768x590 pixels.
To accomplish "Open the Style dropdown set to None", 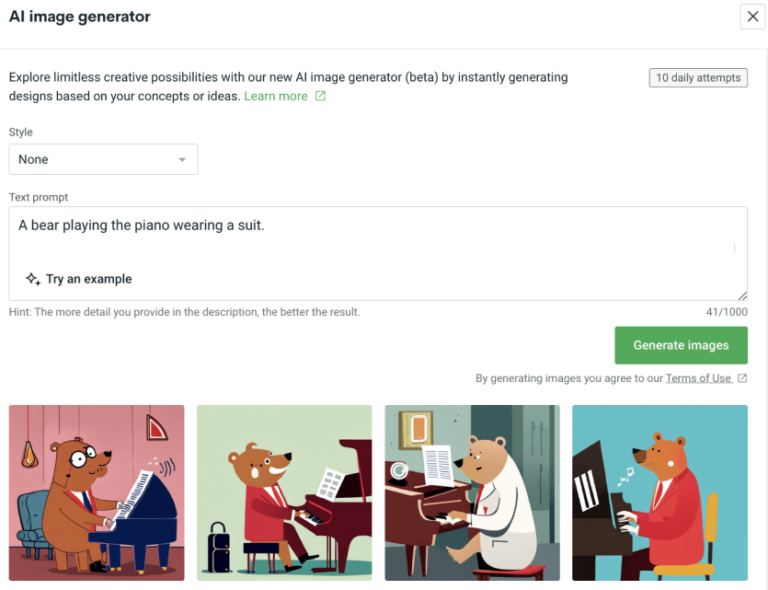I will (103, 159).
